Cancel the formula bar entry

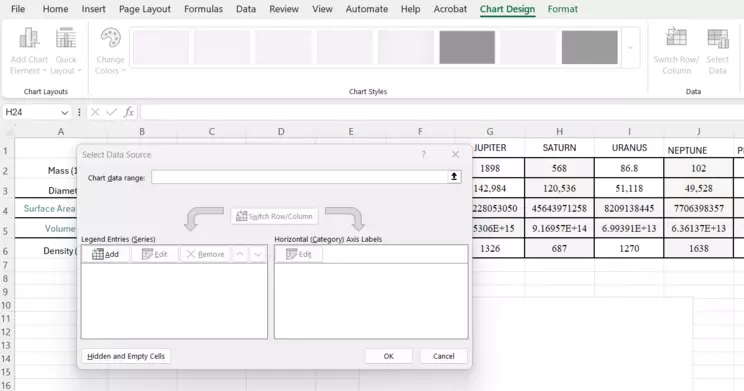95,112
